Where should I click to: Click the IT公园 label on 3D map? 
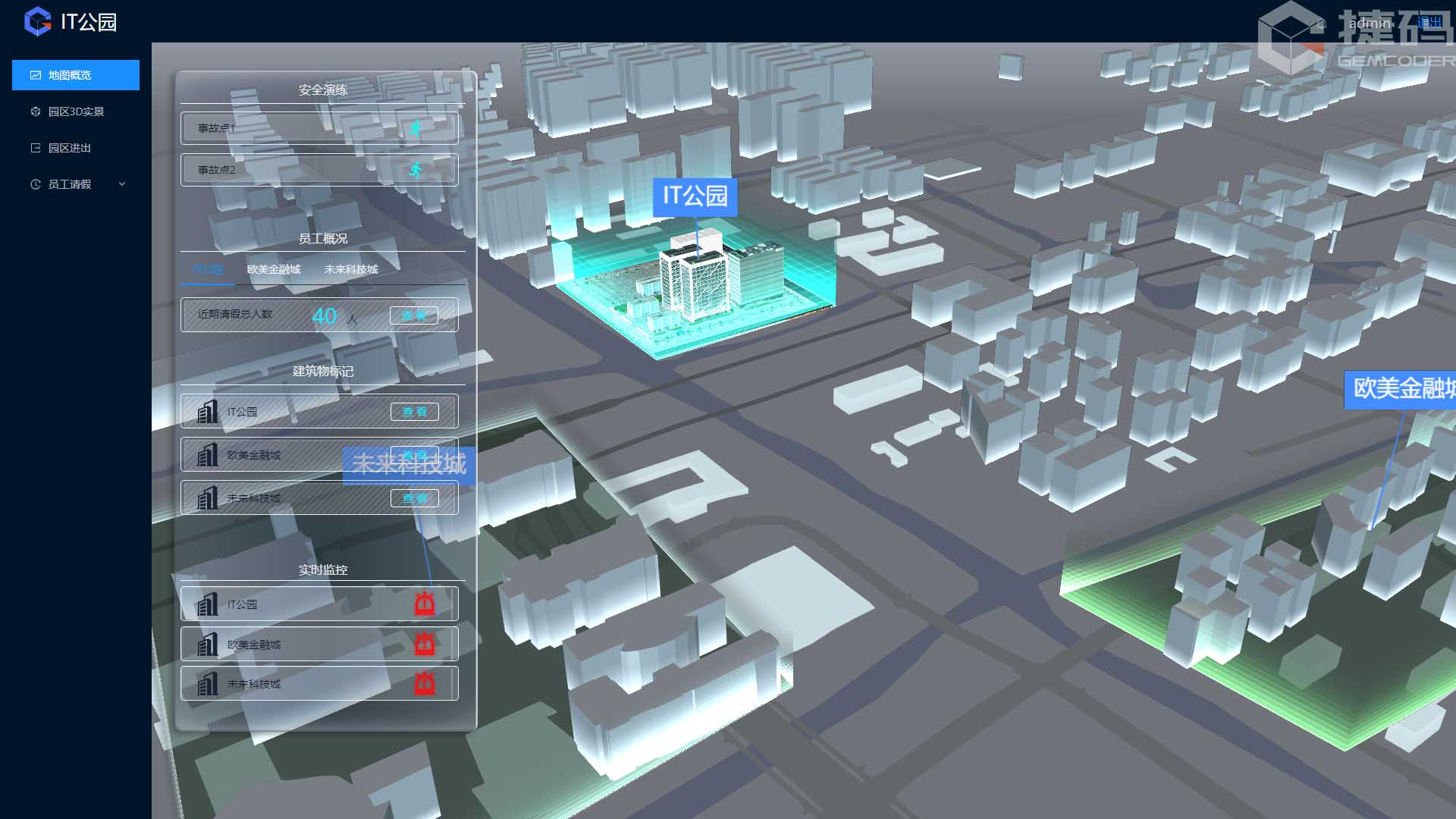(x=695, y=196)
